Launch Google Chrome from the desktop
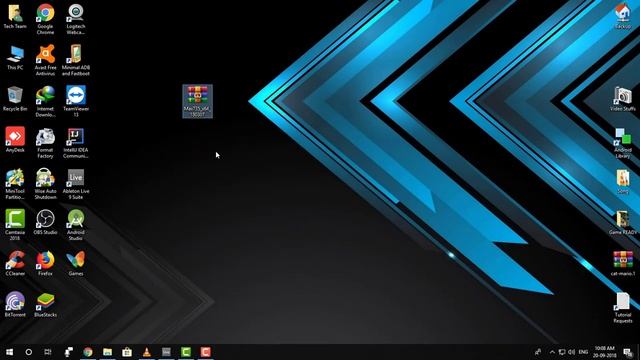Viewport: 640px width, 360px height. point(45,19)
